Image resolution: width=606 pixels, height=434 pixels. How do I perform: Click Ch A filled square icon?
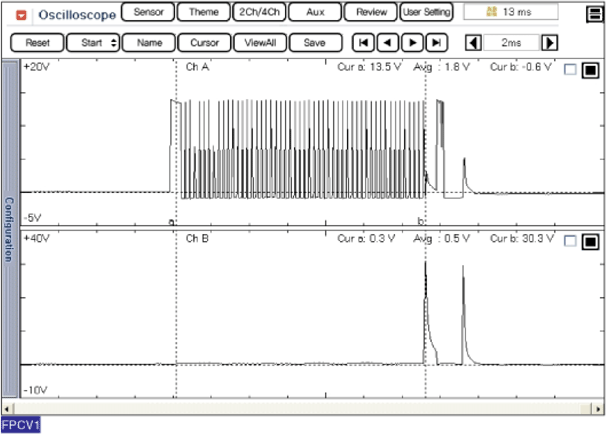click(x=589, y=70)
